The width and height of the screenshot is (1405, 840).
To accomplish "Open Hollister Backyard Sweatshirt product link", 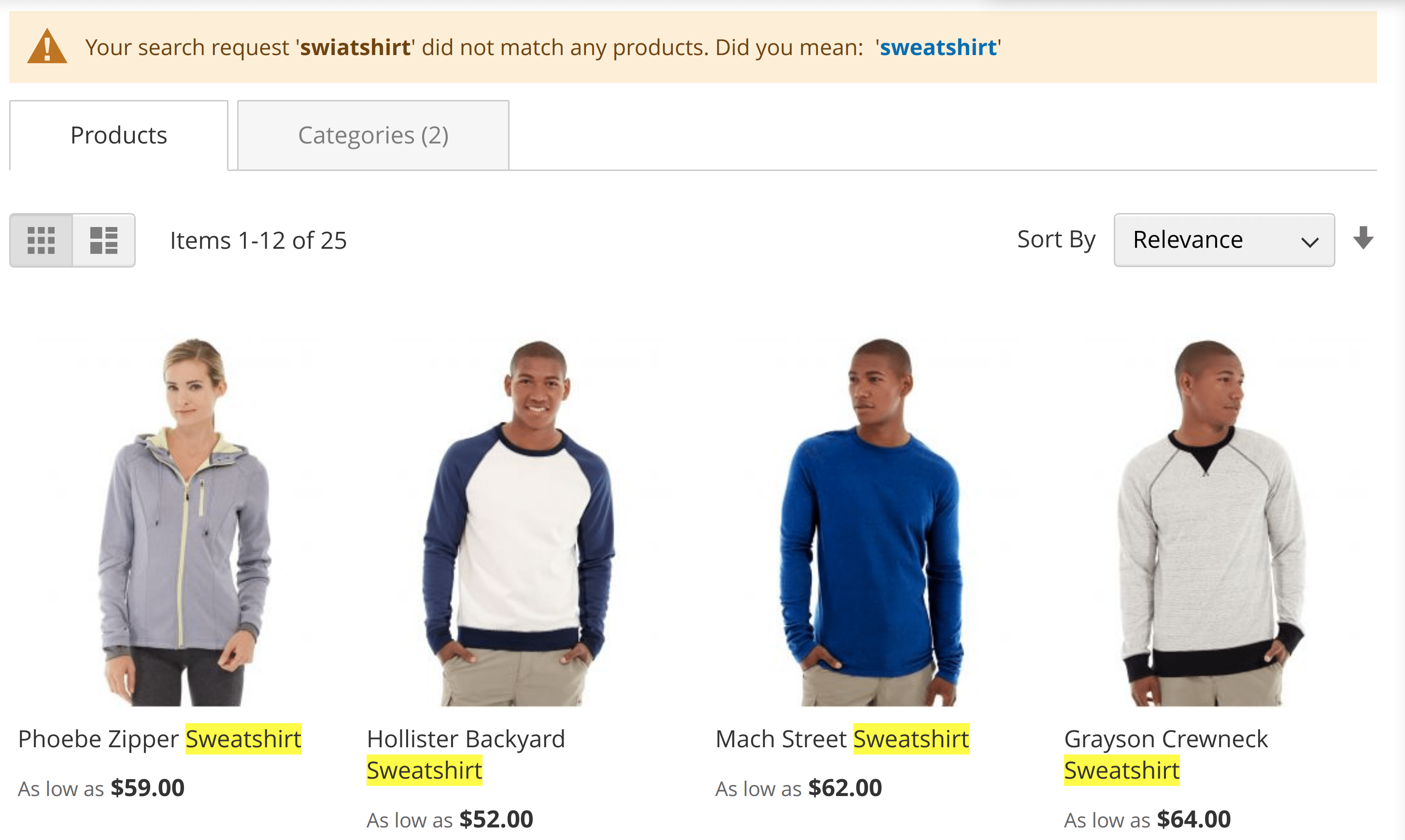I will 466,755.
